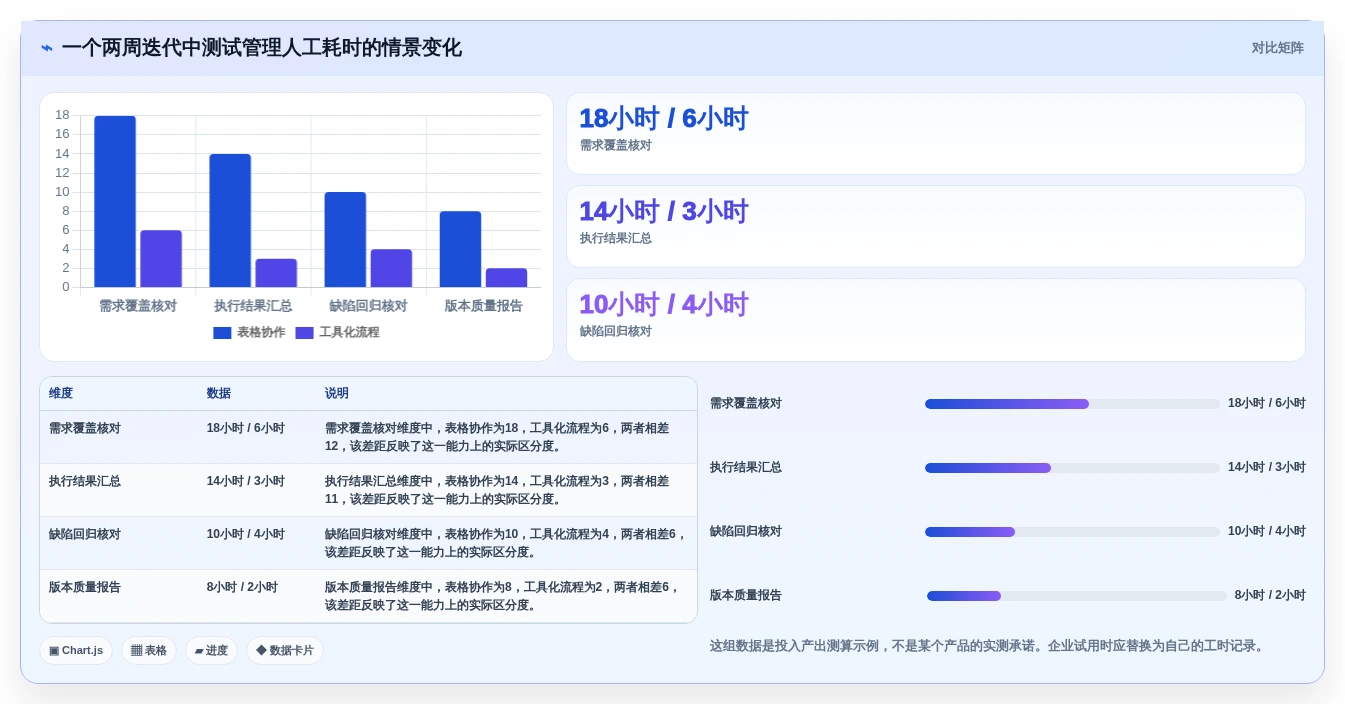The image size is (1345, 704).
Task: Click x-axis label 需求覆盖核对 in chart
Action: [138, 306]
